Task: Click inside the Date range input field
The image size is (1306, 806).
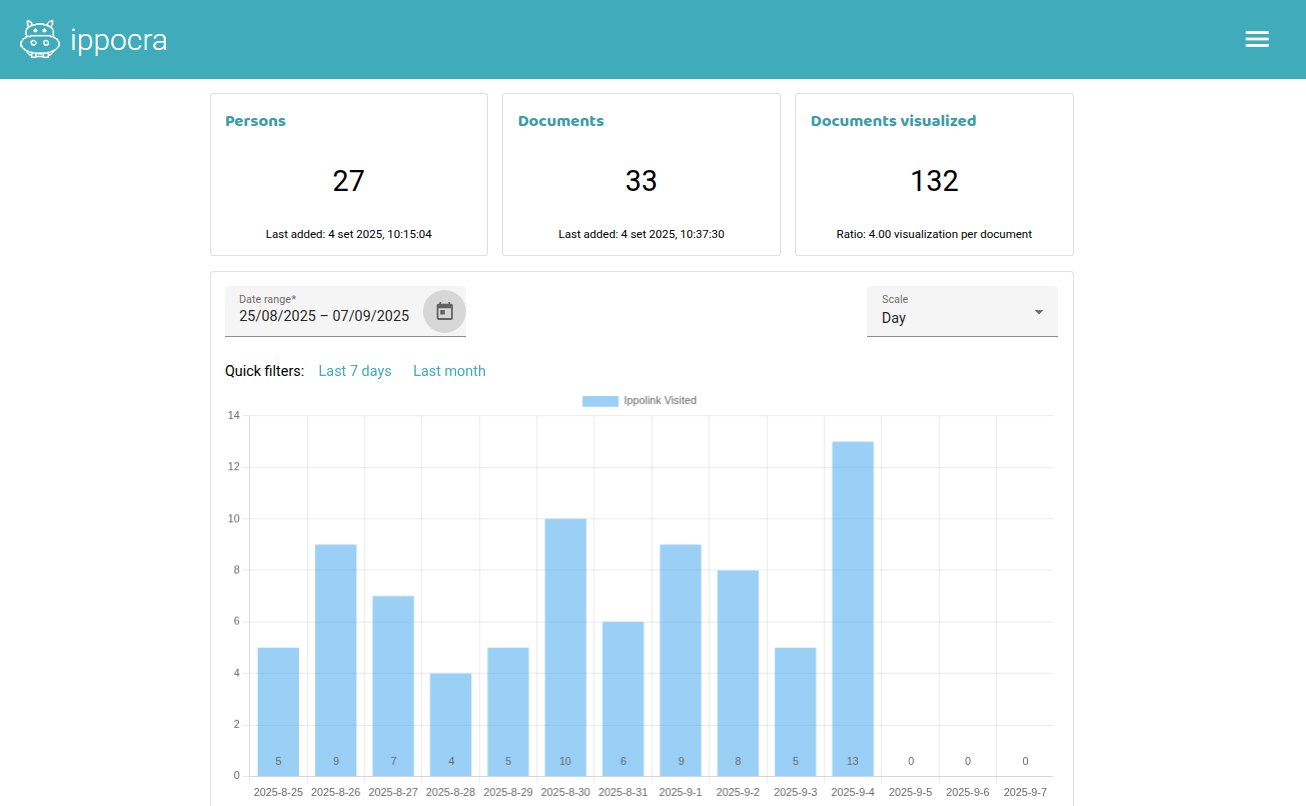Action: (x=323, y=315)
